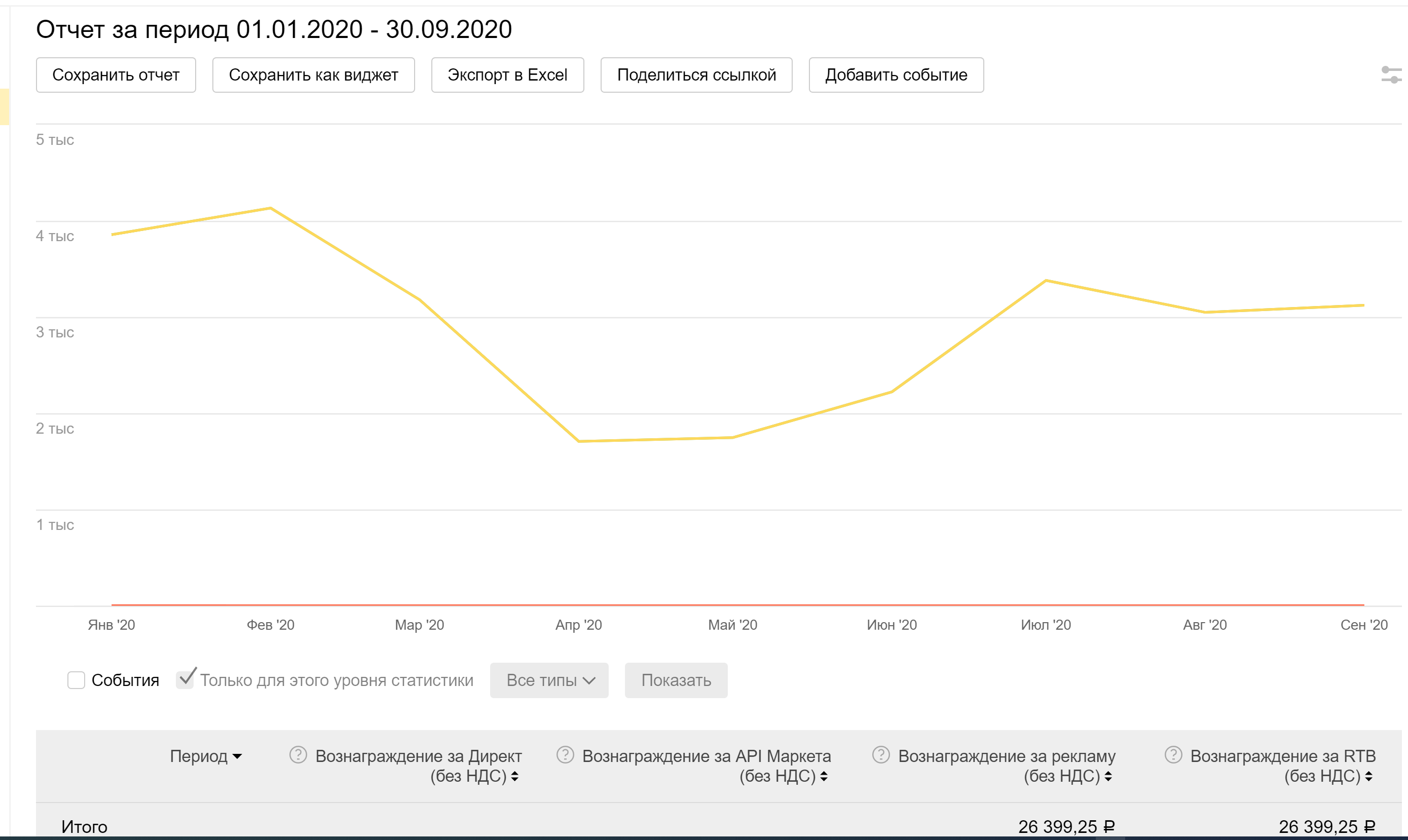1408x840 pixels.
Task: Click Добавить событие button
Action: [x=896, y=74]
